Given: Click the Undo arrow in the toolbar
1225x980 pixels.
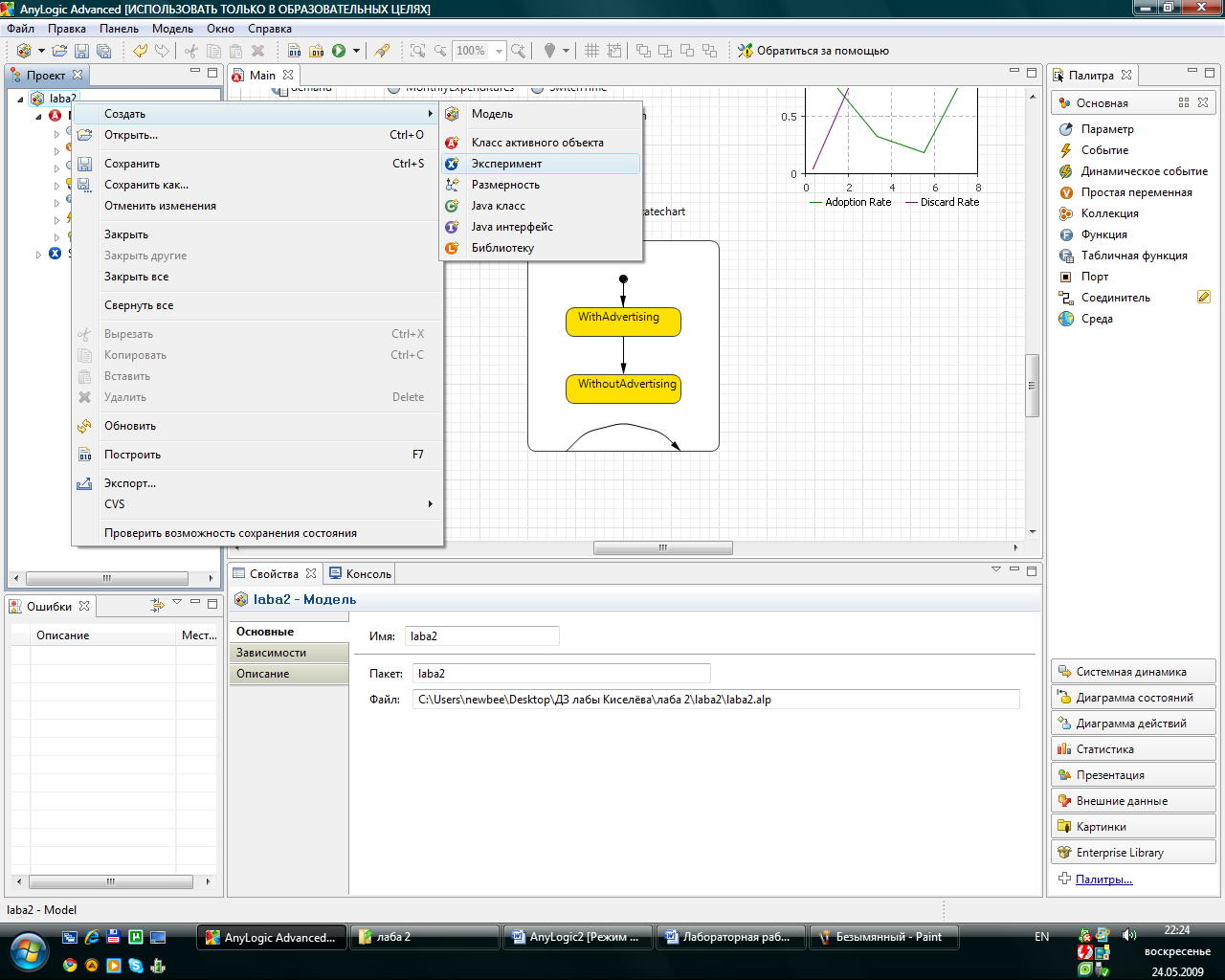Looking at the screenshot, I should [x=140, y=51].
